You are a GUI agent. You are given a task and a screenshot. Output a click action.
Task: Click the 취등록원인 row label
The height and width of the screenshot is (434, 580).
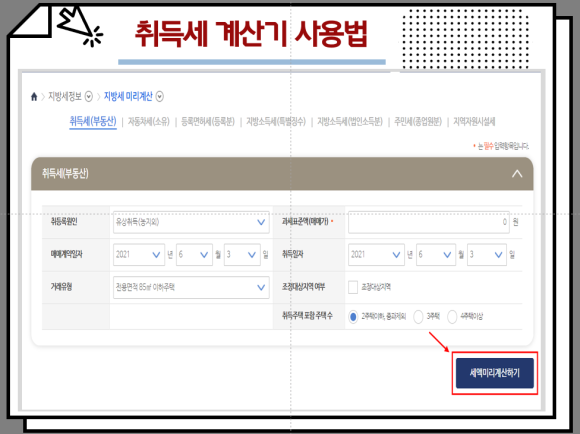coord(64,222)
